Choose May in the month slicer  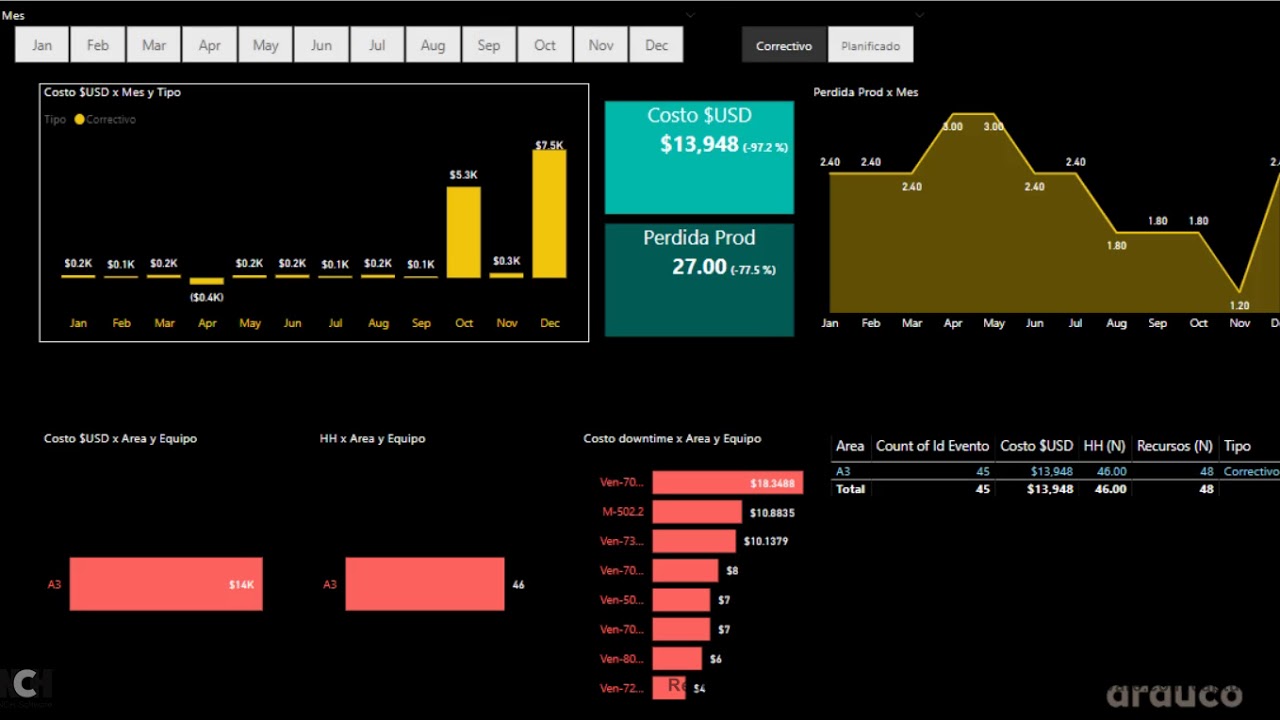pos(266,45)
